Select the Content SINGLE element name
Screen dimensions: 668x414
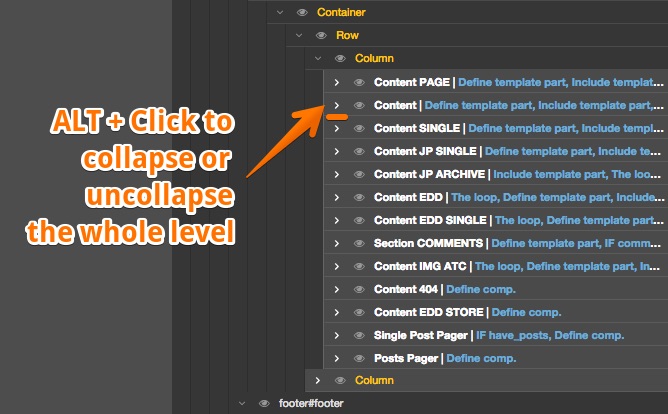(417, 128)
